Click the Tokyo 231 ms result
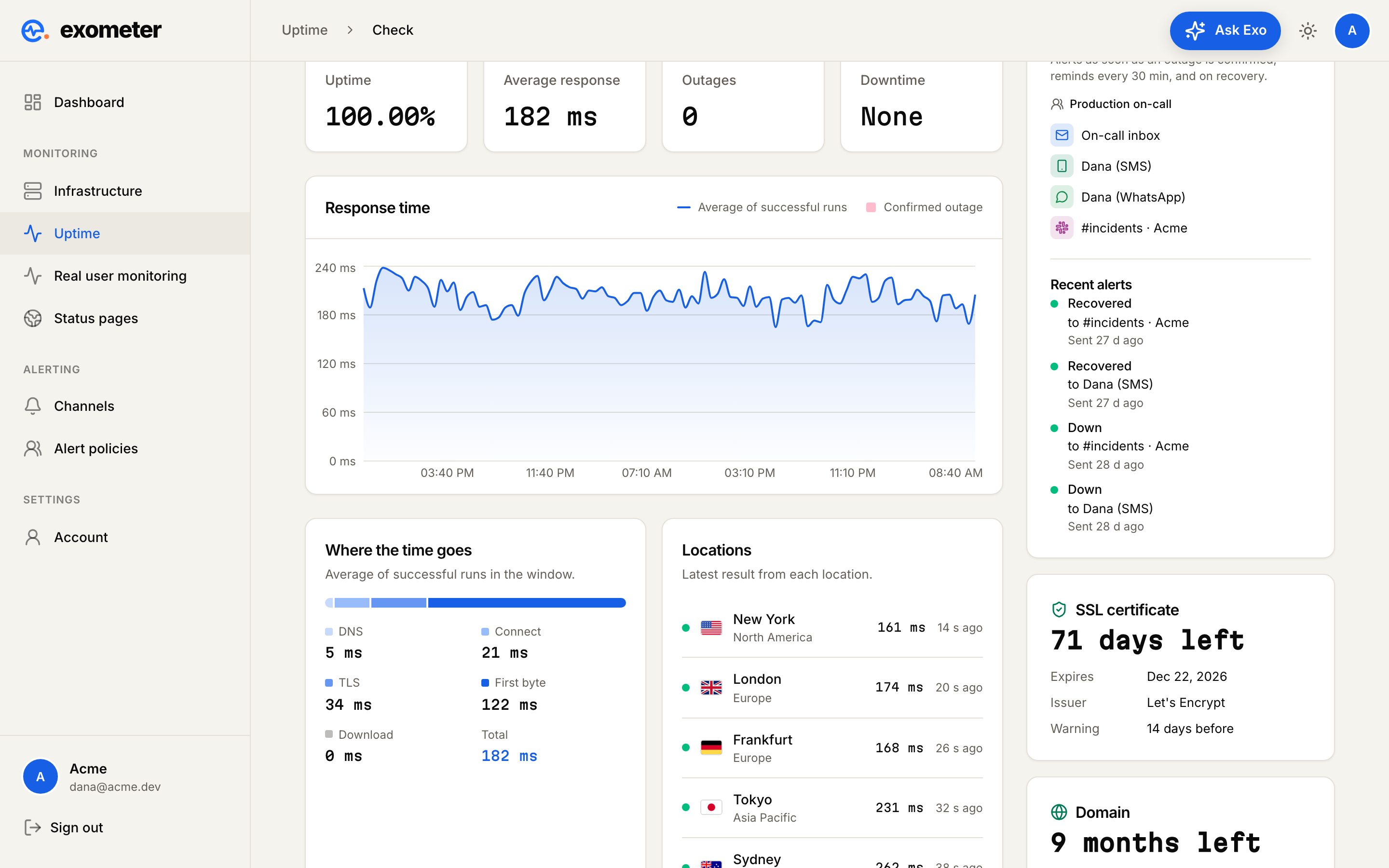The height and width of the screenshot is (868, 1389). point(899,808)
